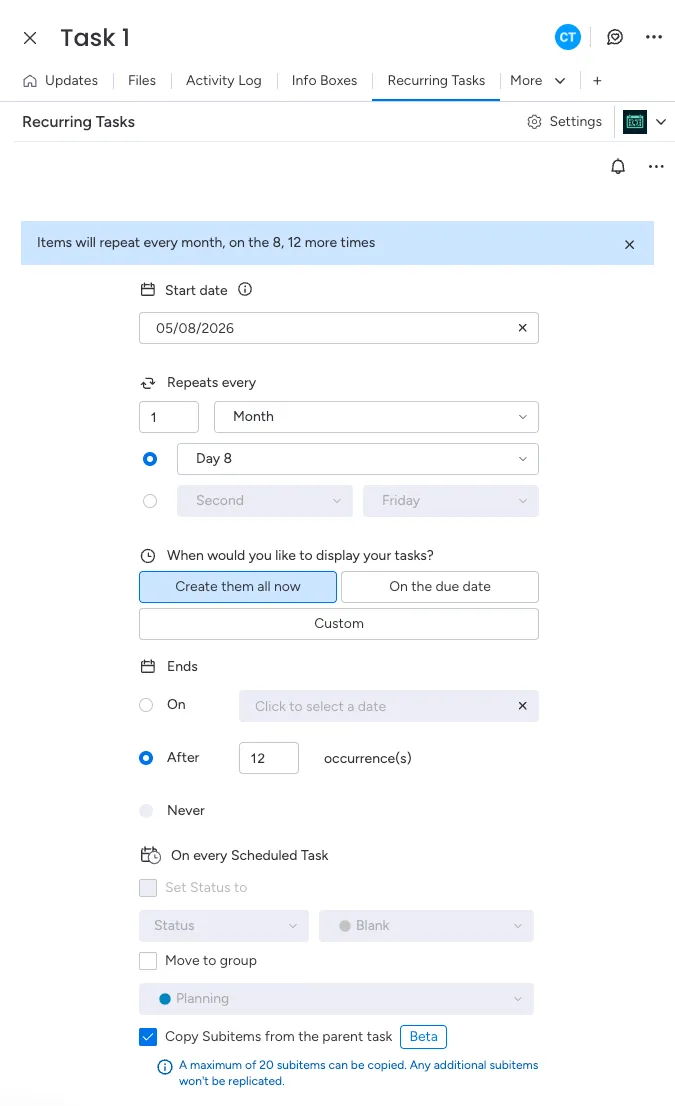Open the conversation chat icon
The height and width of the screenshot is (1106, 675).
click(615, 37)
